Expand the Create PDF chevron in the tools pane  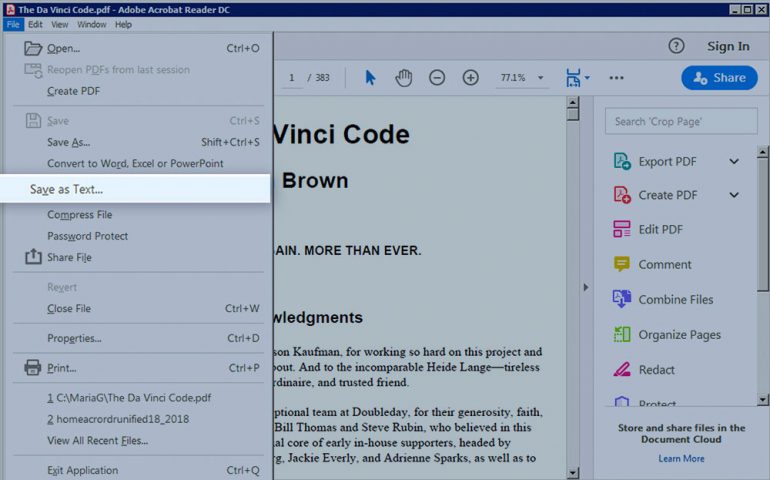point(734,195)
